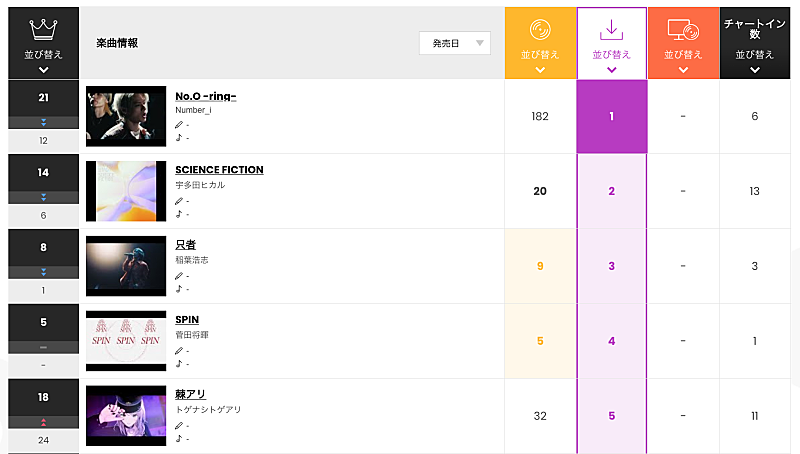
Task: Click the crown ranking sort icon
Action: pos(43,27)
